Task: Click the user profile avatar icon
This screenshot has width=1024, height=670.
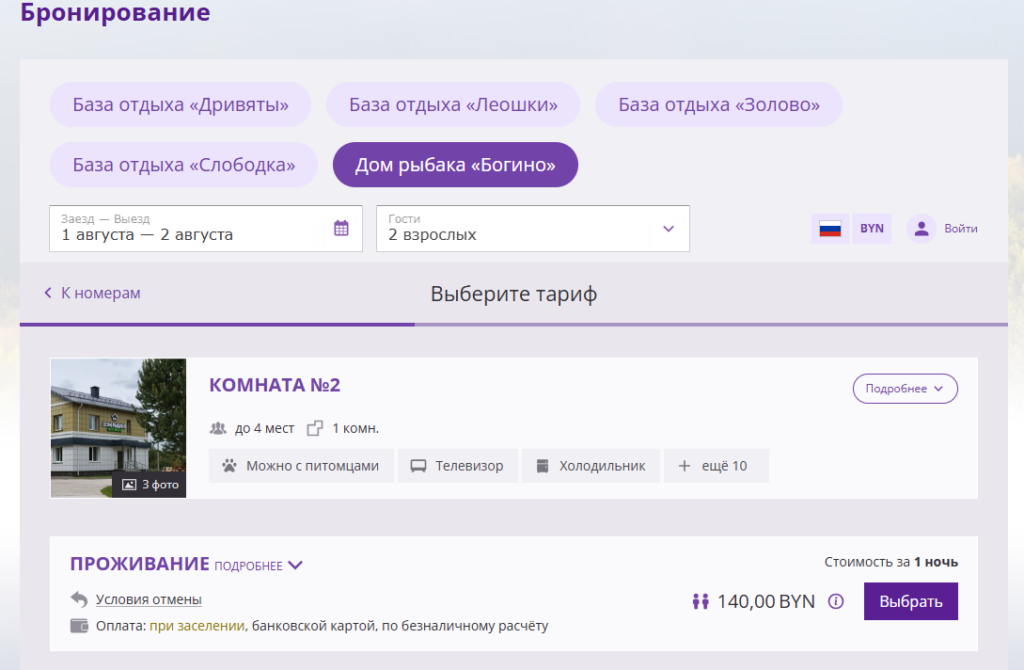Action: click(x=921, y=229)
